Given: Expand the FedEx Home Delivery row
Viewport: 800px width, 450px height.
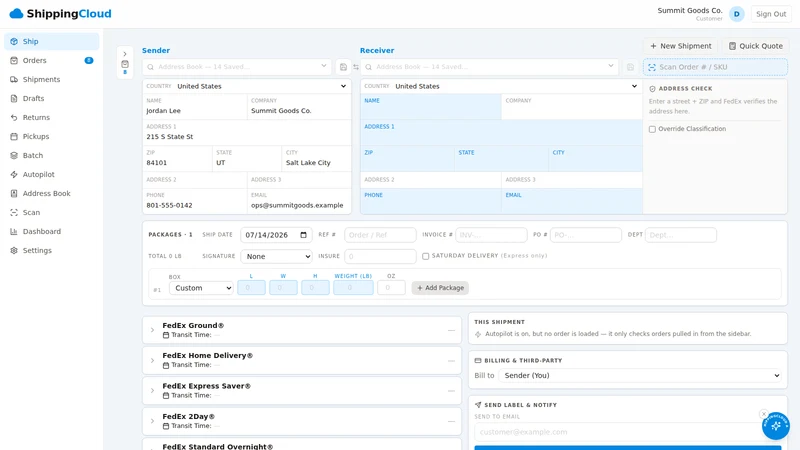Looking at the screenshot, I should pyautogui.click(x=302, y=360).
